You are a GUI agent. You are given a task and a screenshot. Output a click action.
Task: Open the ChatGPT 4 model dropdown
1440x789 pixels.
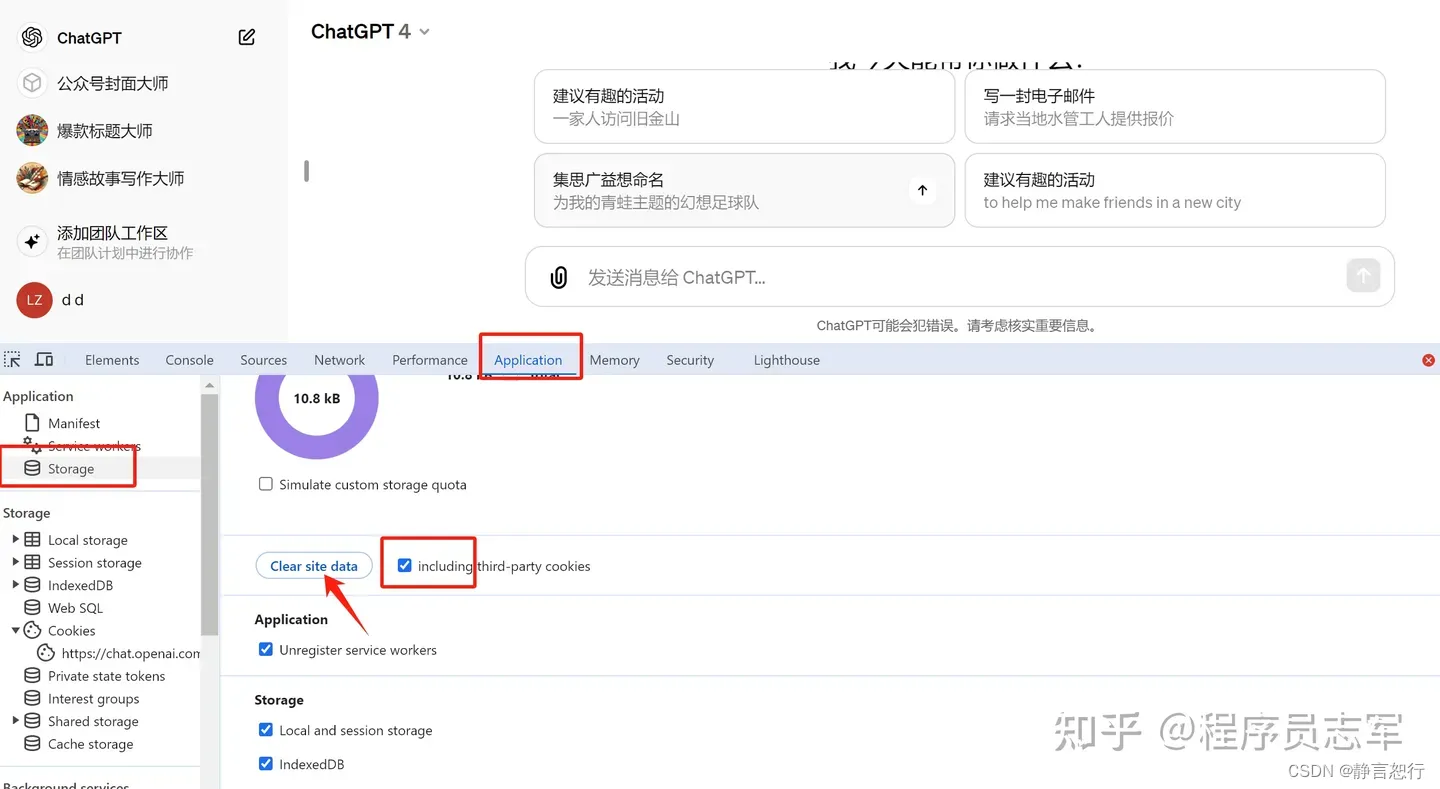(371, 32)
